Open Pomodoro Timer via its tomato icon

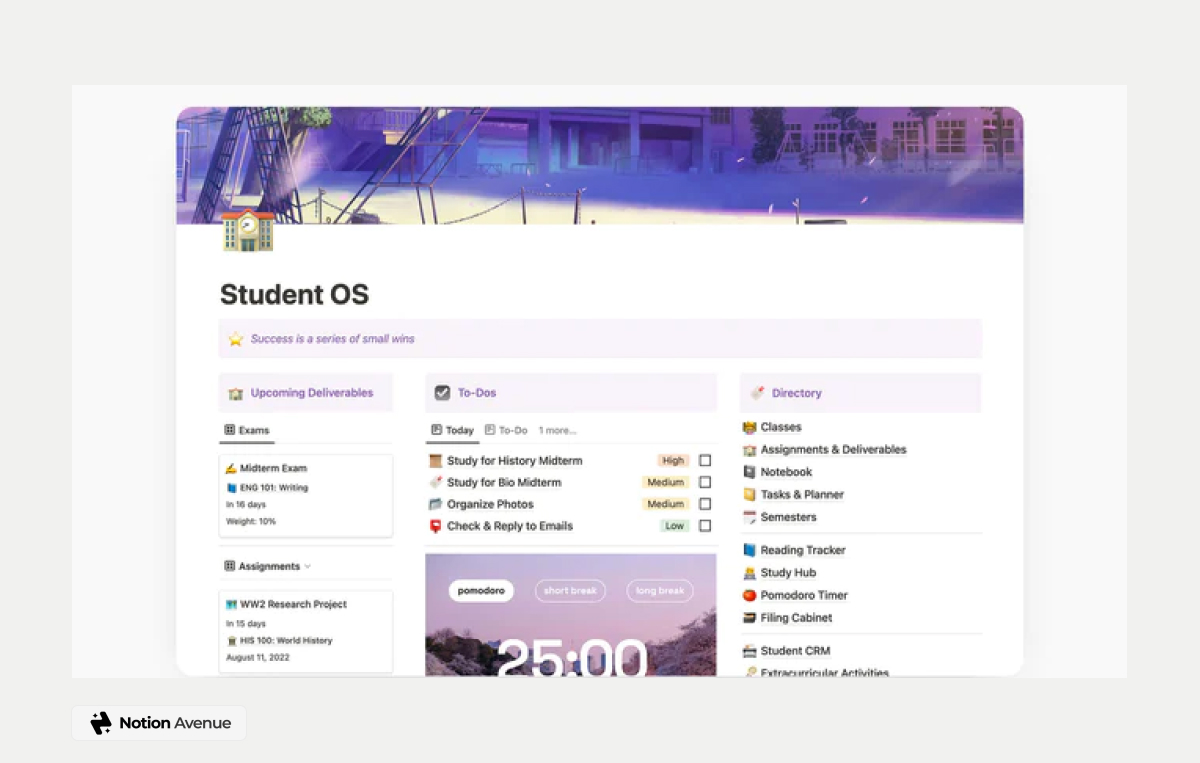point(752,595)
